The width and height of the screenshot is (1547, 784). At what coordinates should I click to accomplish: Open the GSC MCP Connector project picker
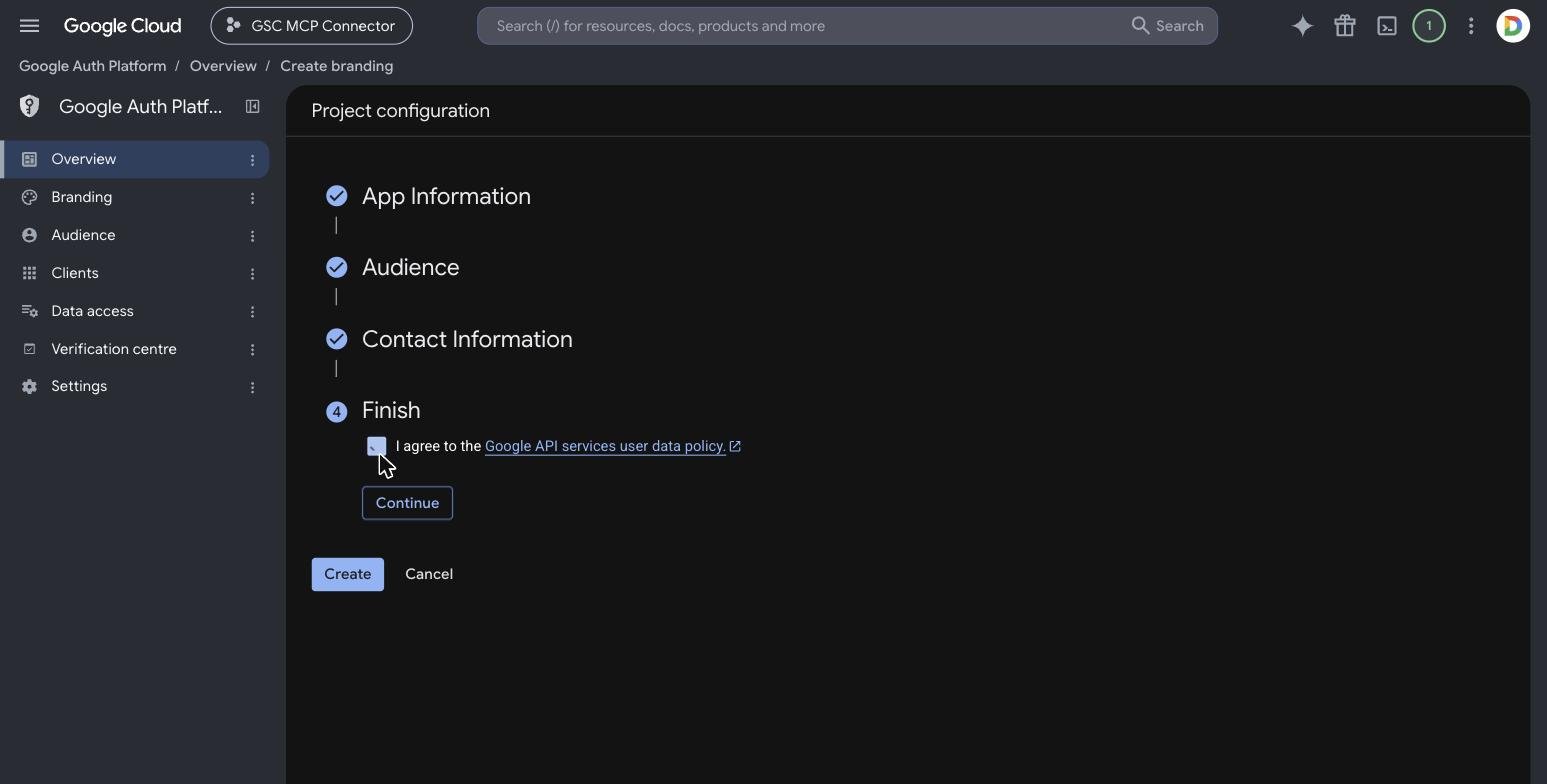(x=311, y=26)
